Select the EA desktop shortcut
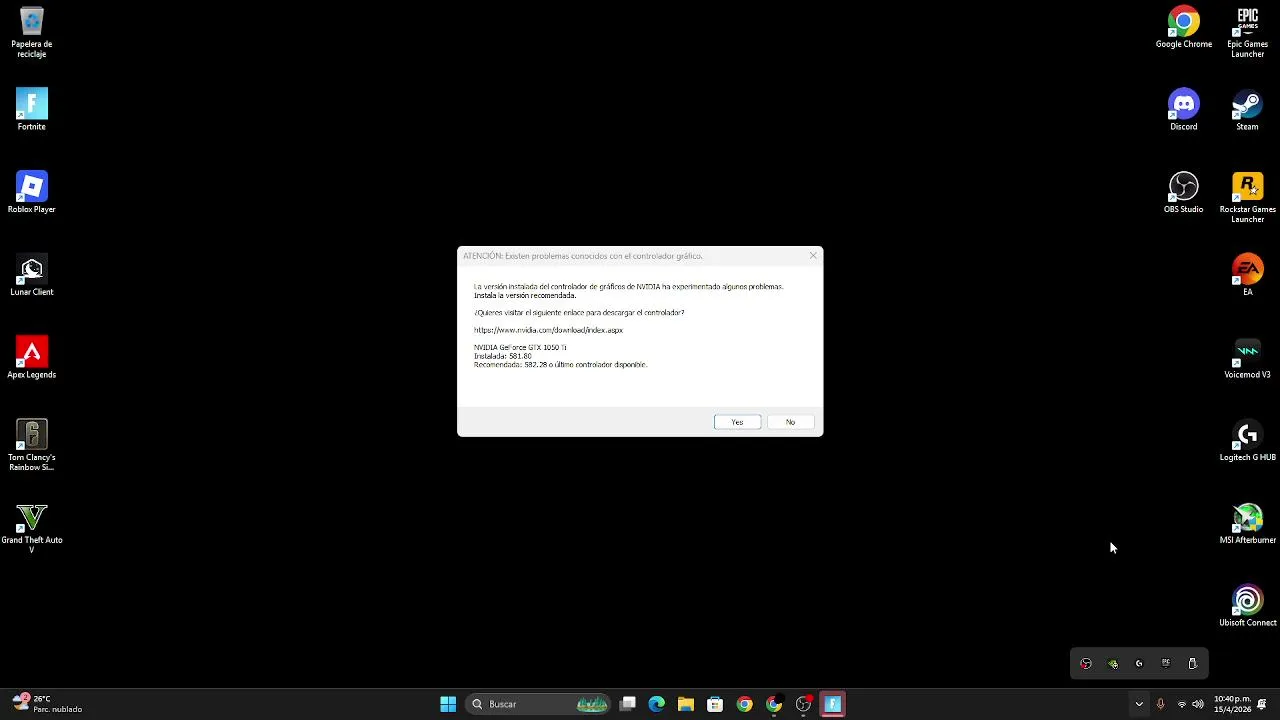The height and width of the screenshot is (720, 1280). (1248, 275)
